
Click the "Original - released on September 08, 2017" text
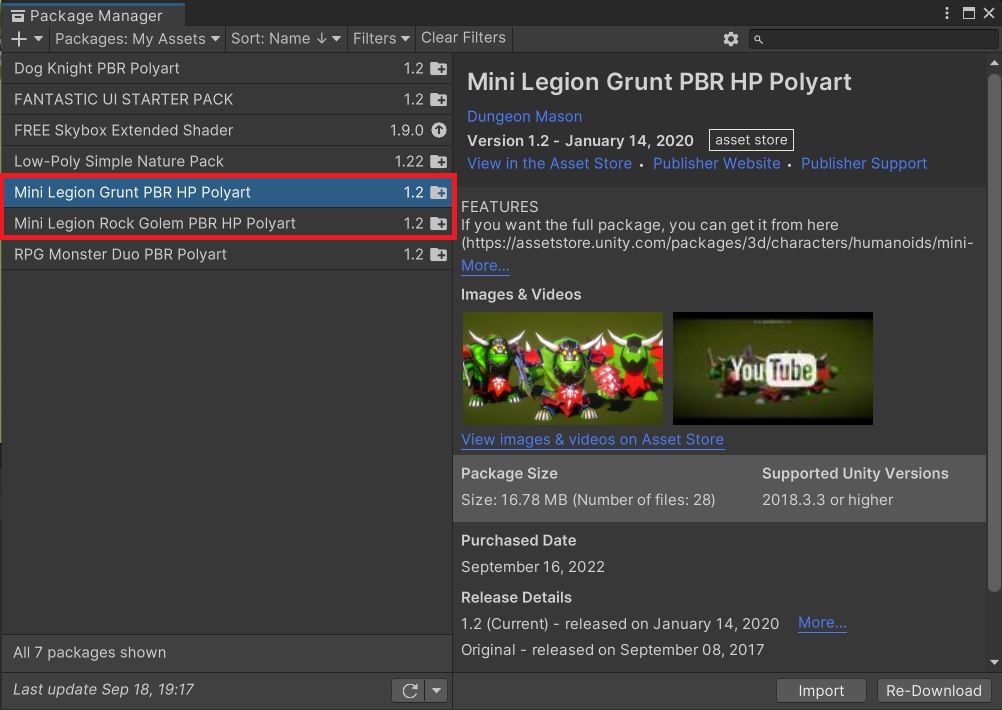(612, 650)
